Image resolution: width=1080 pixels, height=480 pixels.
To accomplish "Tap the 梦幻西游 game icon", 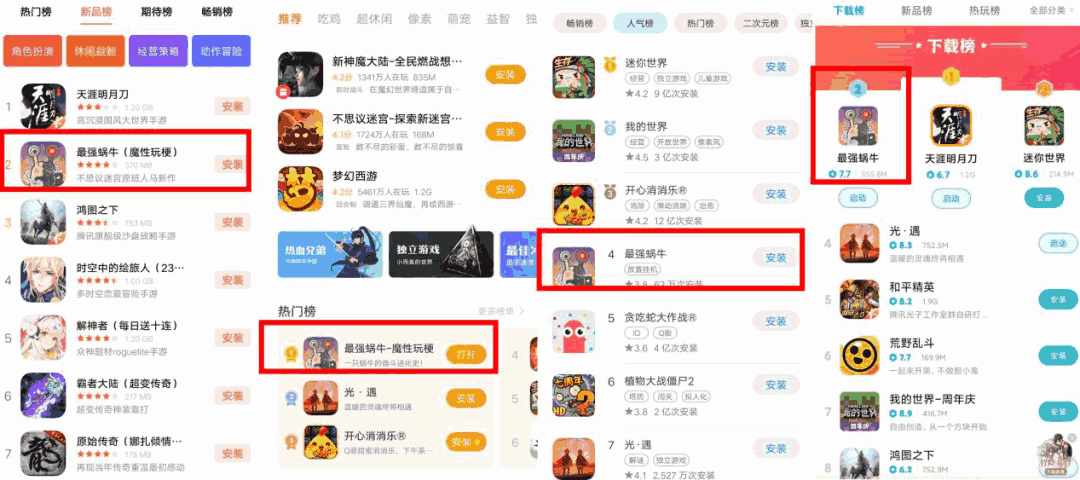I will click(x=300, y=189).
